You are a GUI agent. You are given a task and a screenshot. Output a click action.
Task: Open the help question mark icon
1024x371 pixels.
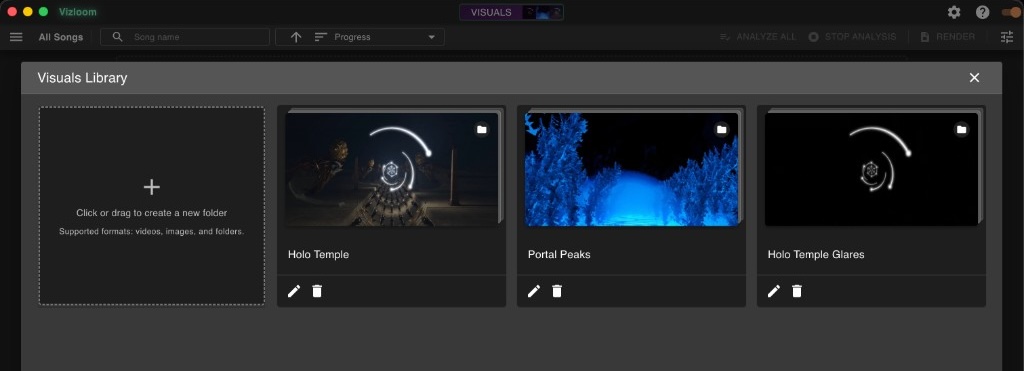pos(982,12)
